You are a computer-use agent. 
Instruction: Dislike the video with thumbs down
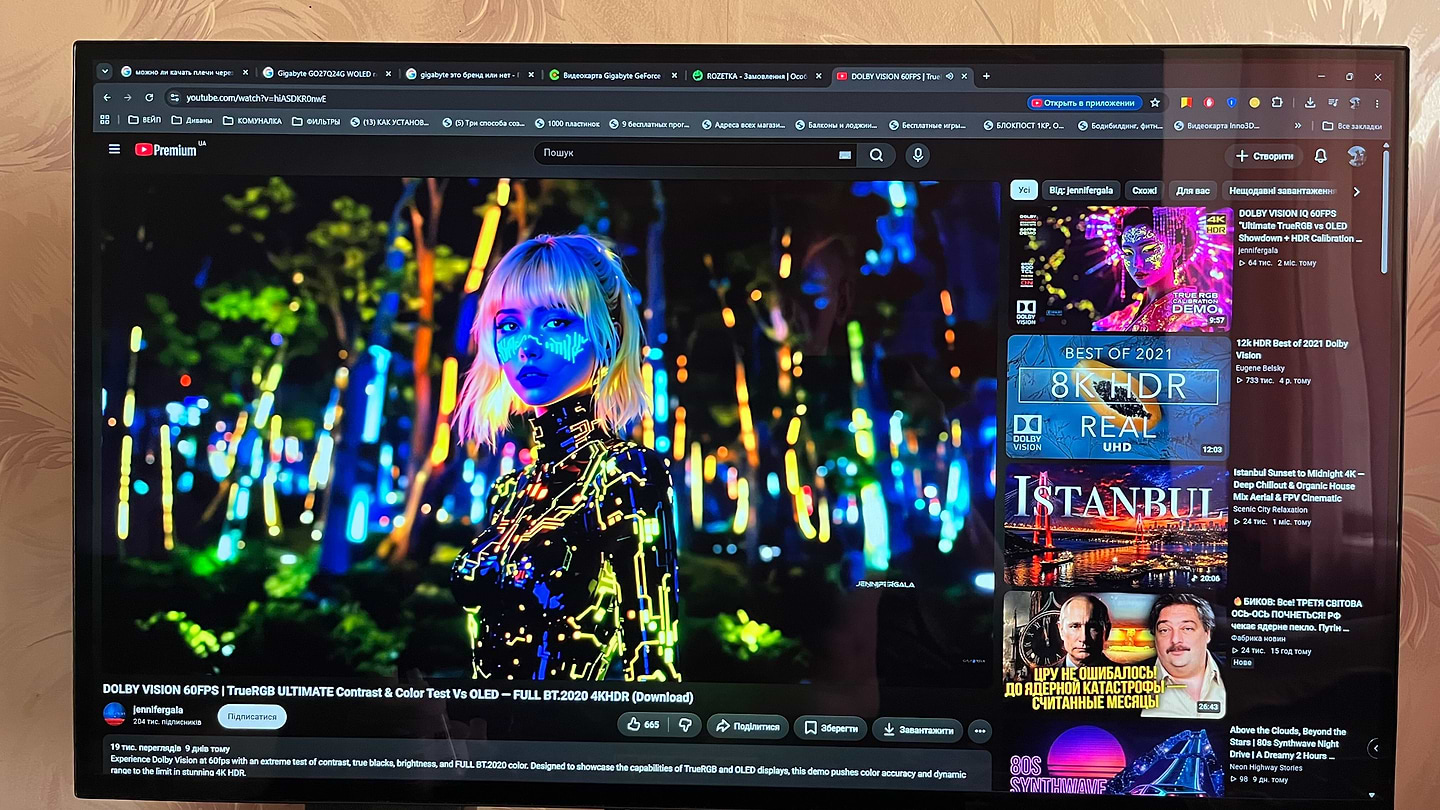(x=685, y=725)
